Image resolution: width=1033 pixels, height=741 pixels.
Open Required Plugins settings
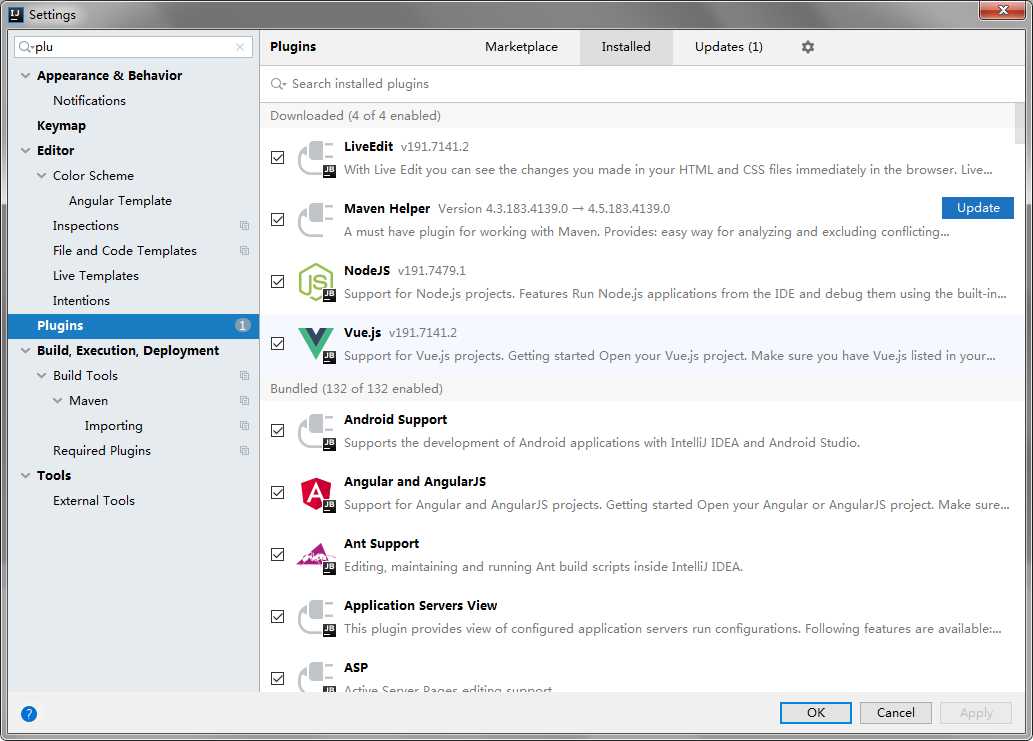[102, 451]
